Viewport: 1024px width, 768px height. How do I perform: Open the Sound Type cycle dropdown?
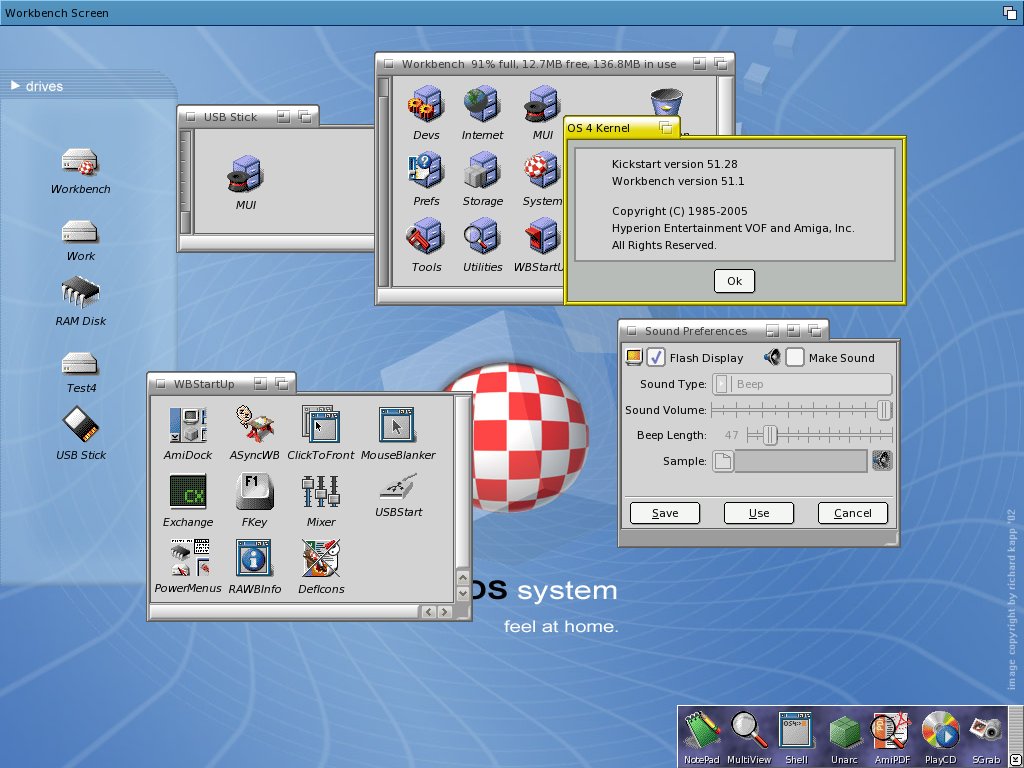(802, 384)
